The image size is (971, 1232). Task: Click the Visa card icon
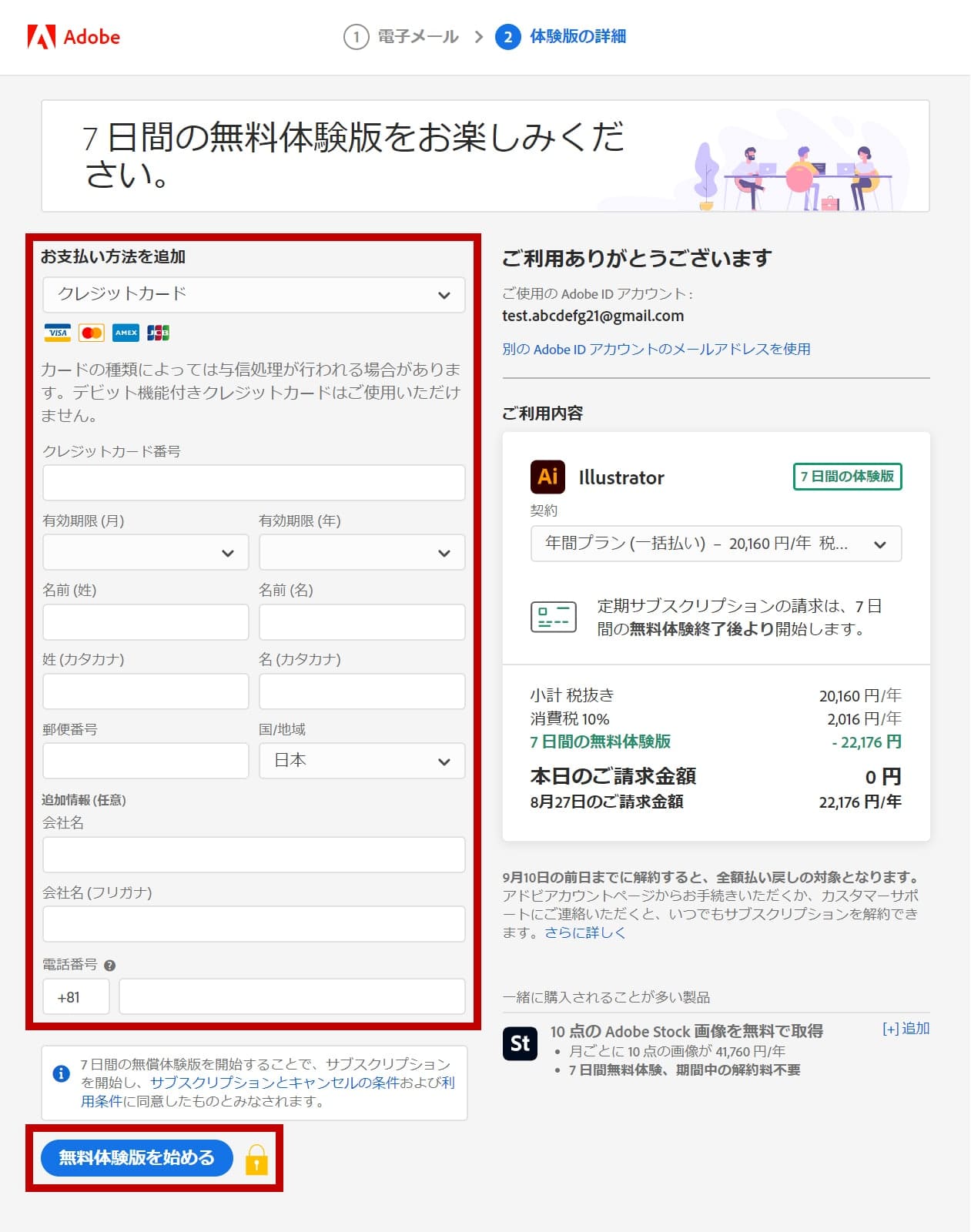coord(57,333)
